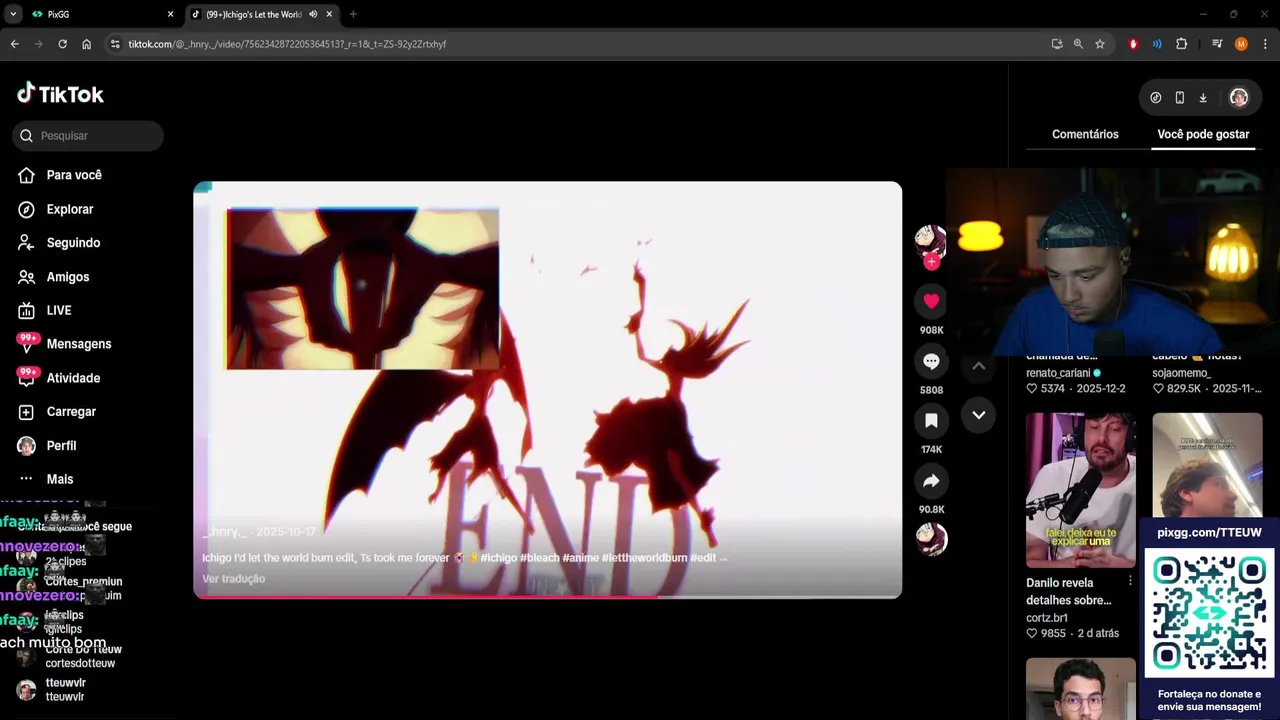Screen dimensions: 1280x720
Task: Open the Get Coins TikTok icon
Action: [x=1156, y=98]
